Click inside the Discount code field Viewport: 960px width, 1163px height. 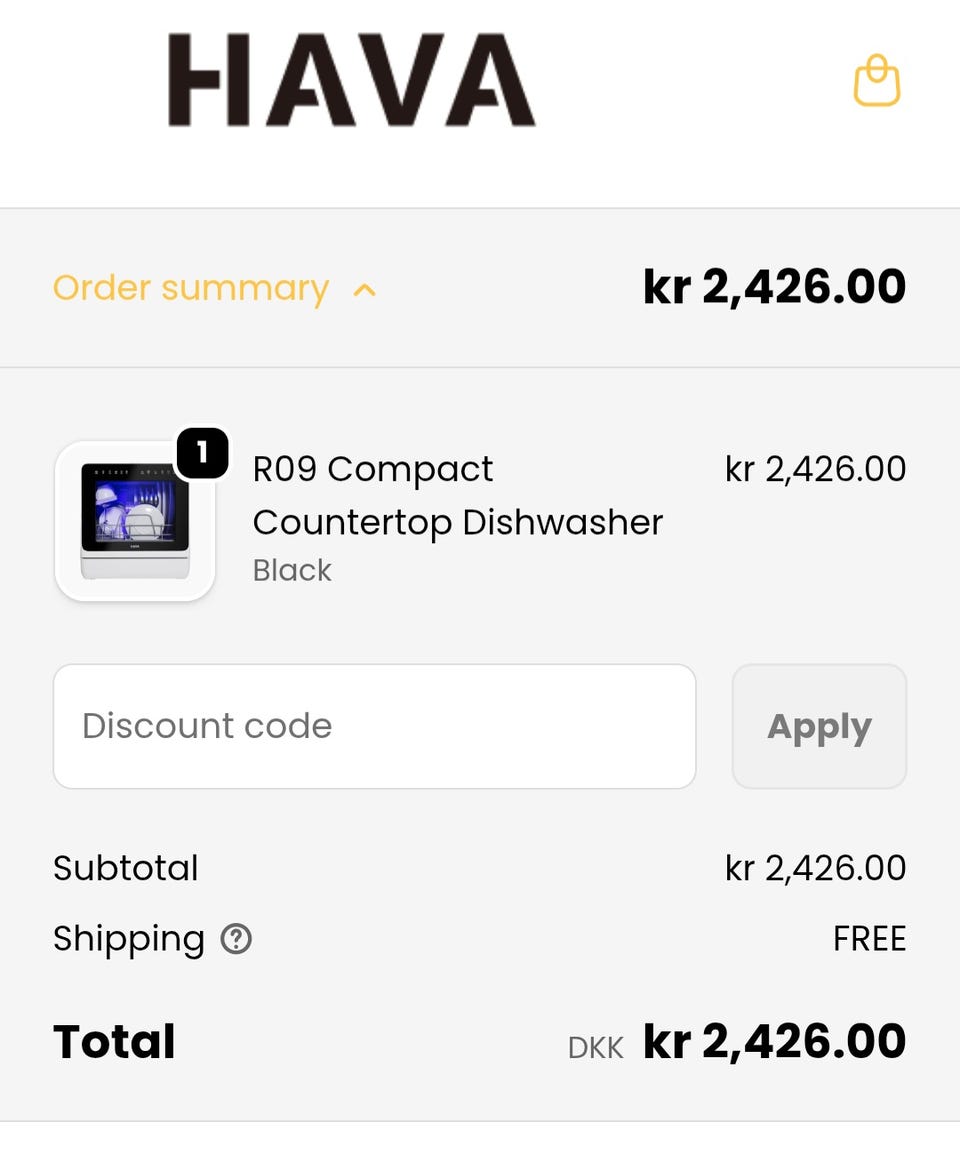point(374,726)
